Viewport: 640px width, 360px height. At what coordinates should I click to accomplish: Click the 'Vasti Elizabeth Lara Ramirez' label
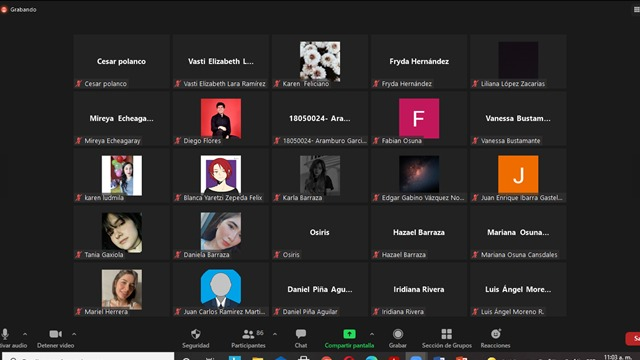[x=224, y=84]
